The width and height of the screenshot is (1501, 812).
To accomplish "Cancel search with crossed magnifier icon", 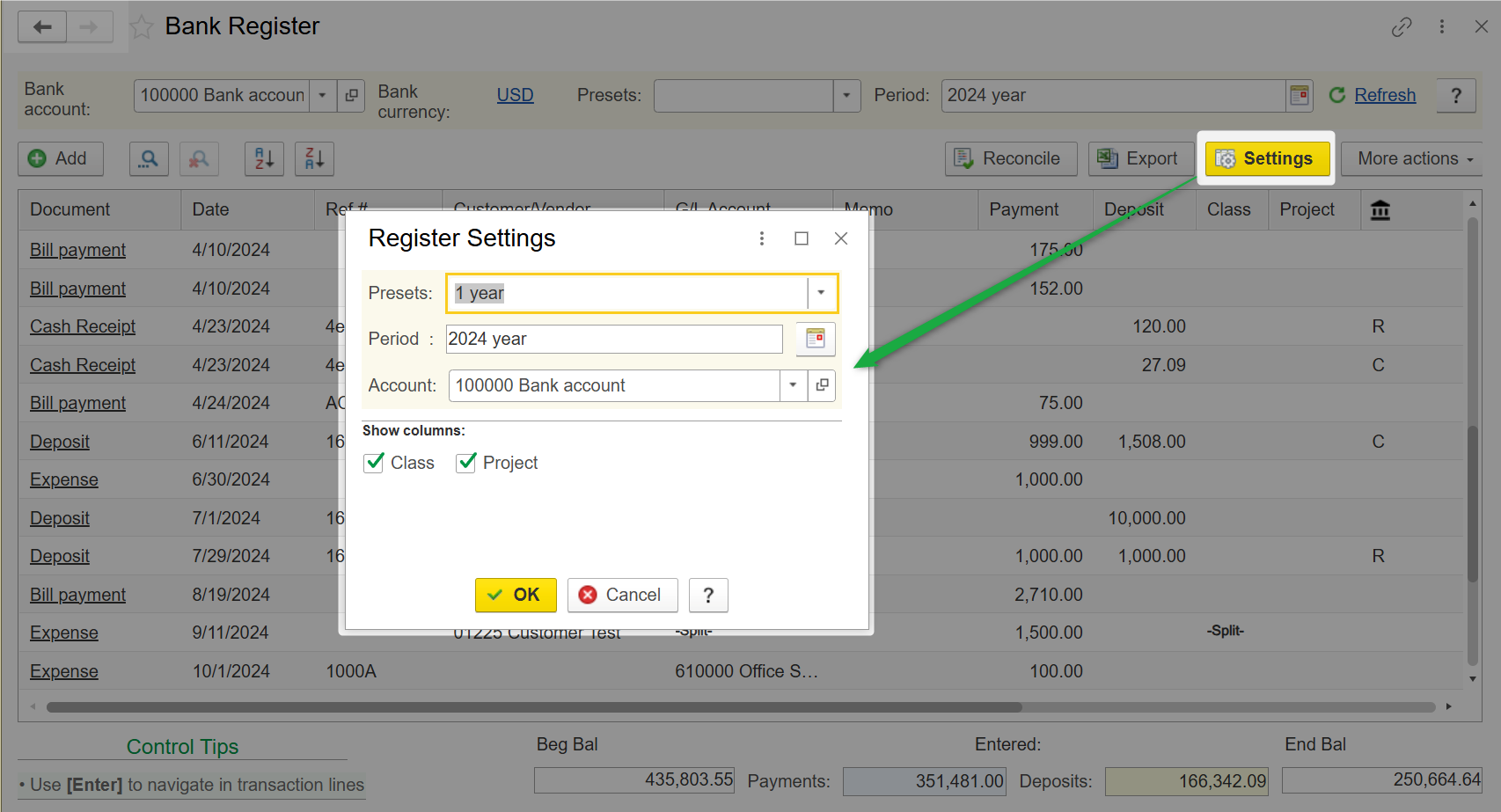I will [199, 159].
